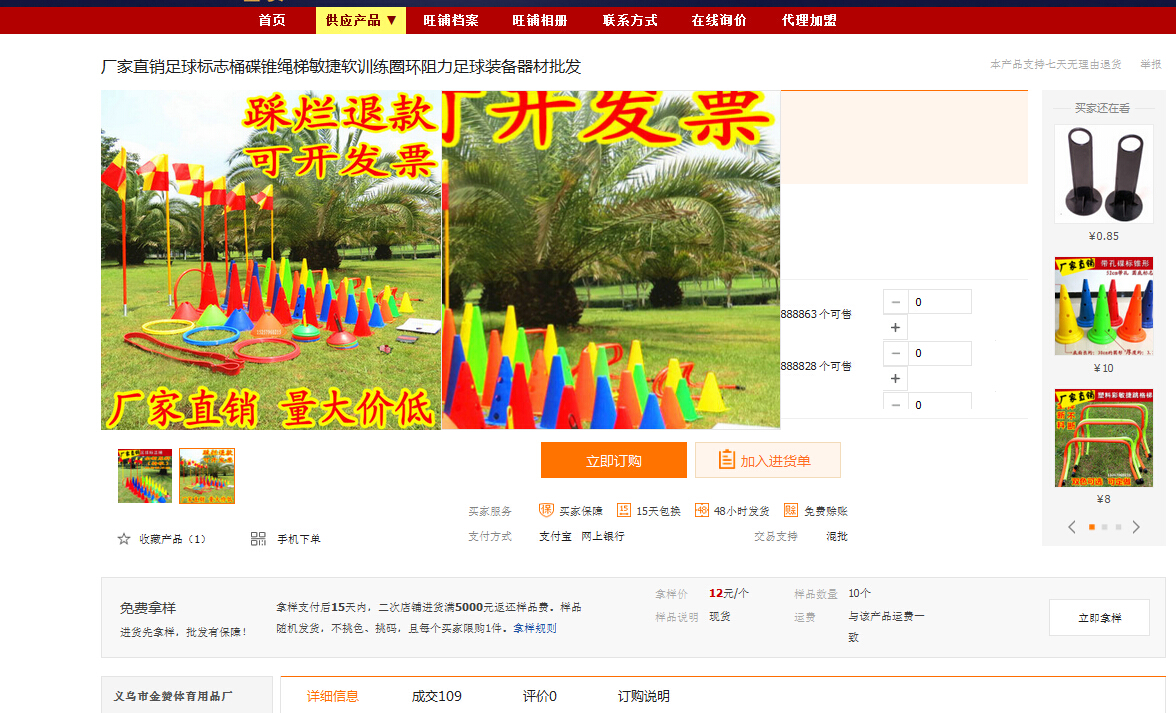1176x713 pixels.
Task: Click the 免费赊账 service icon
Action: [x=791, y=510]
